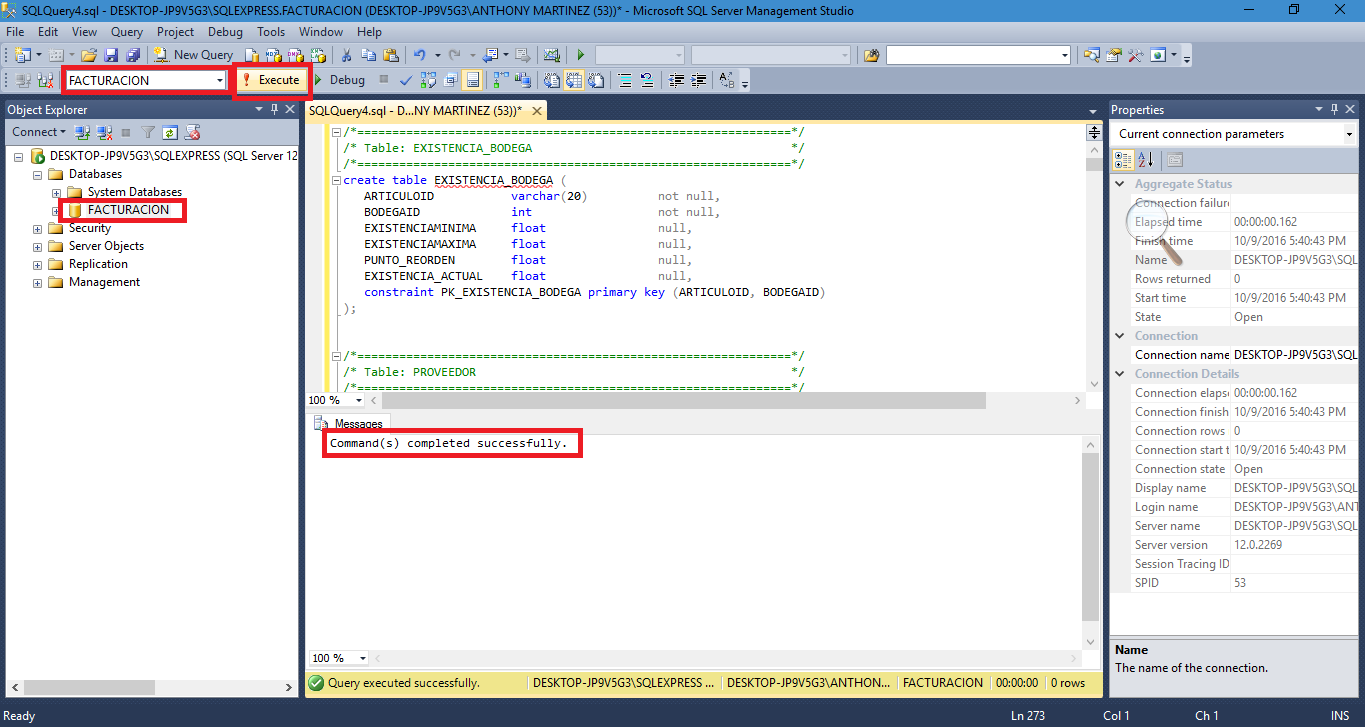Click the Results to File icon
This screenshot has width=1365, height=727.
(x=596, y=80)
